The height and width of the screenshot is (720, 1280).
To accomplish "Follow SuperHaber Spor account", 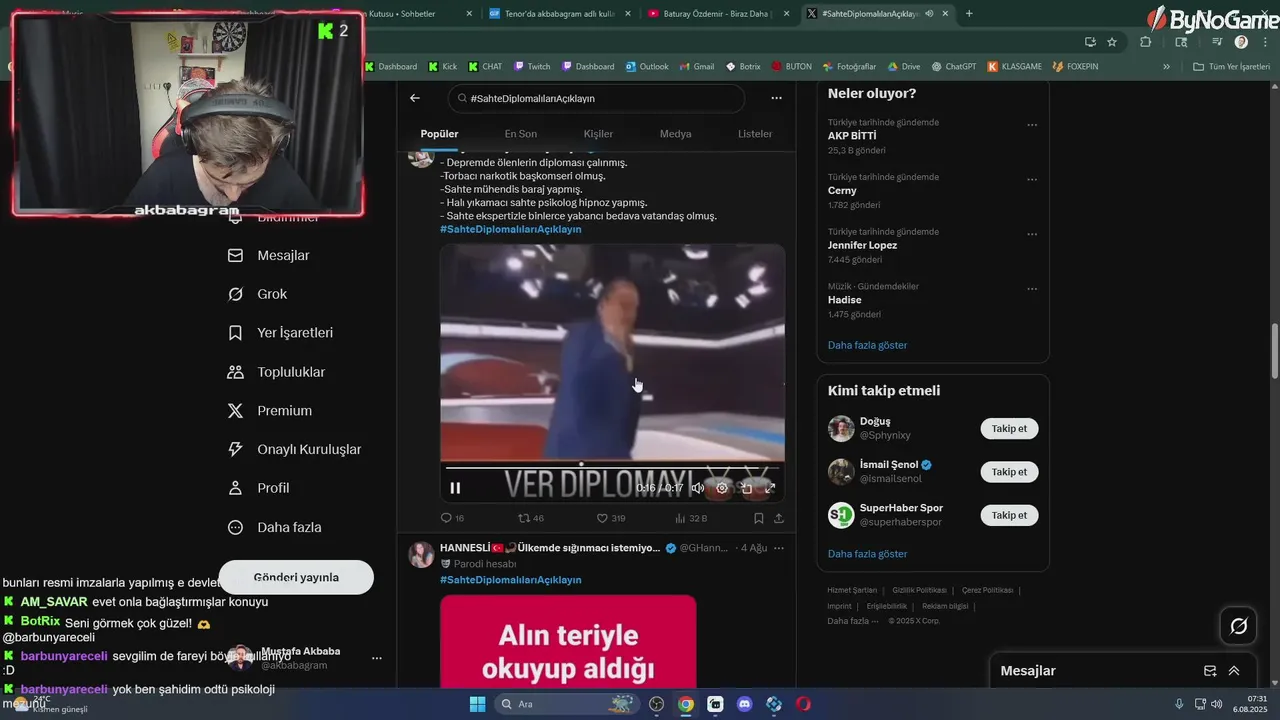I will [1009, 515].
